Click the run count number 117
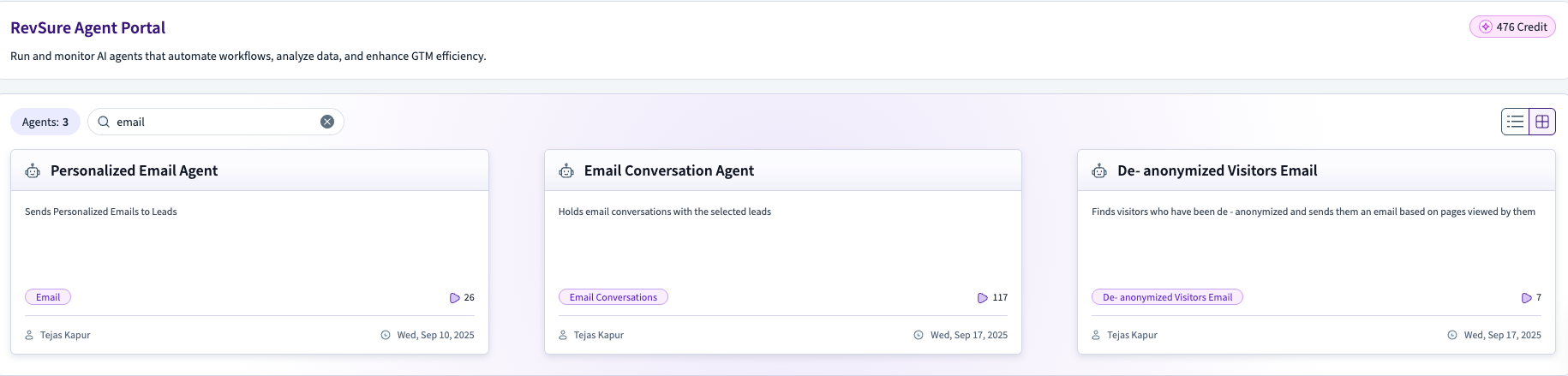This screenshot has width=1568, height=376. pos(1000,298)
